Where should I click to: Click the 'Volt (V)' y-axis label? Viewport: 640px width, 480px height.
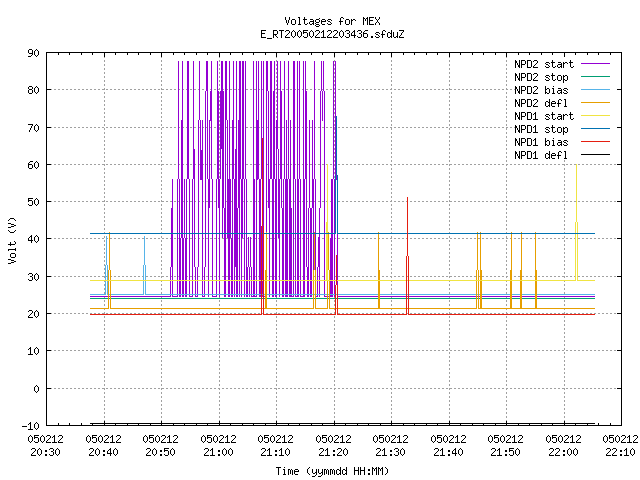pyautogui.click(x=12, y=240)
